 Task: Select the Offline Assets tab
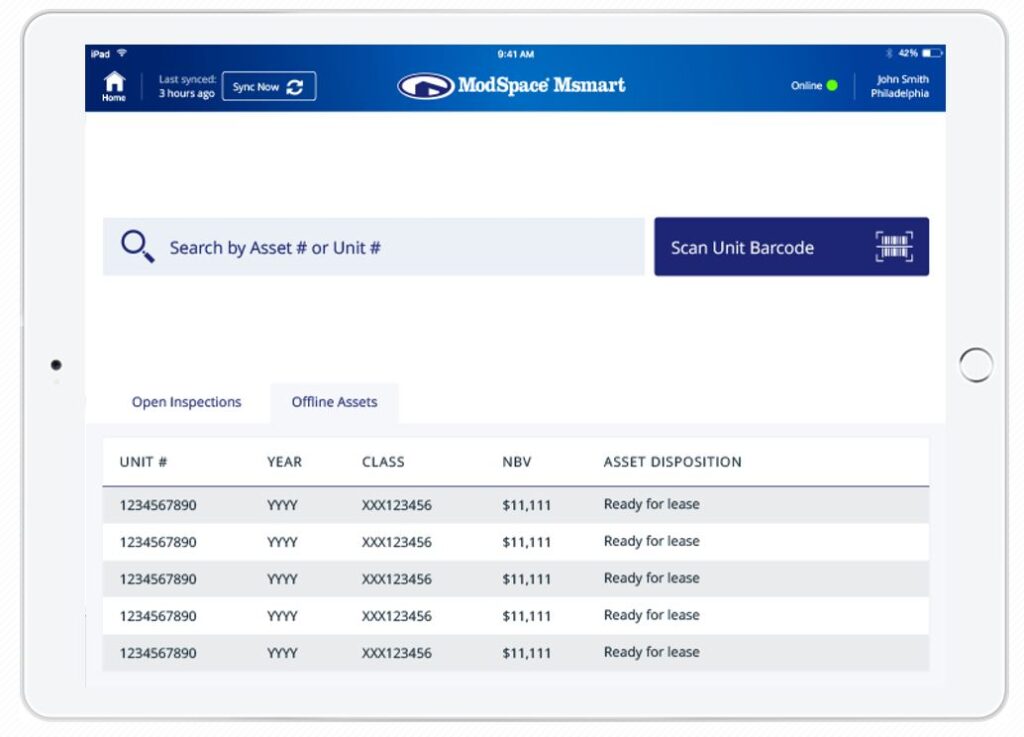pyautogui.click(x=334, y=402)
